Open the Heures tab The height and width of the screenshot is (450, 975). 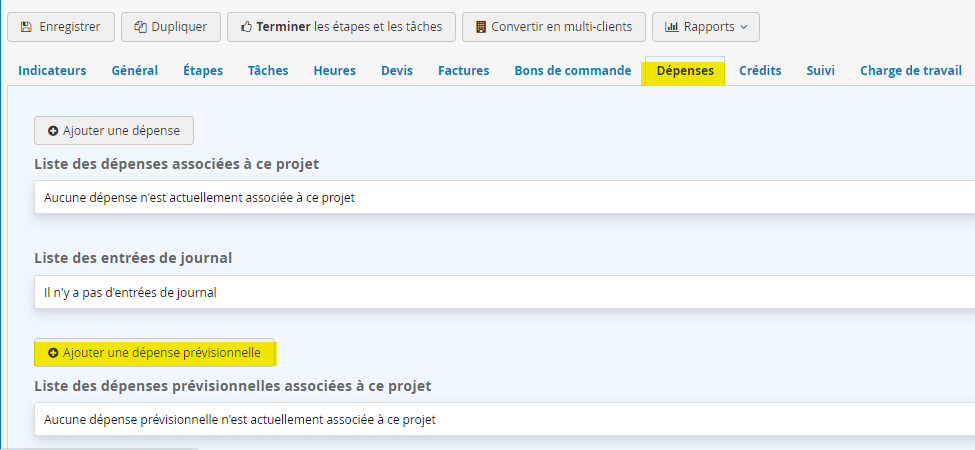(334, 71)
